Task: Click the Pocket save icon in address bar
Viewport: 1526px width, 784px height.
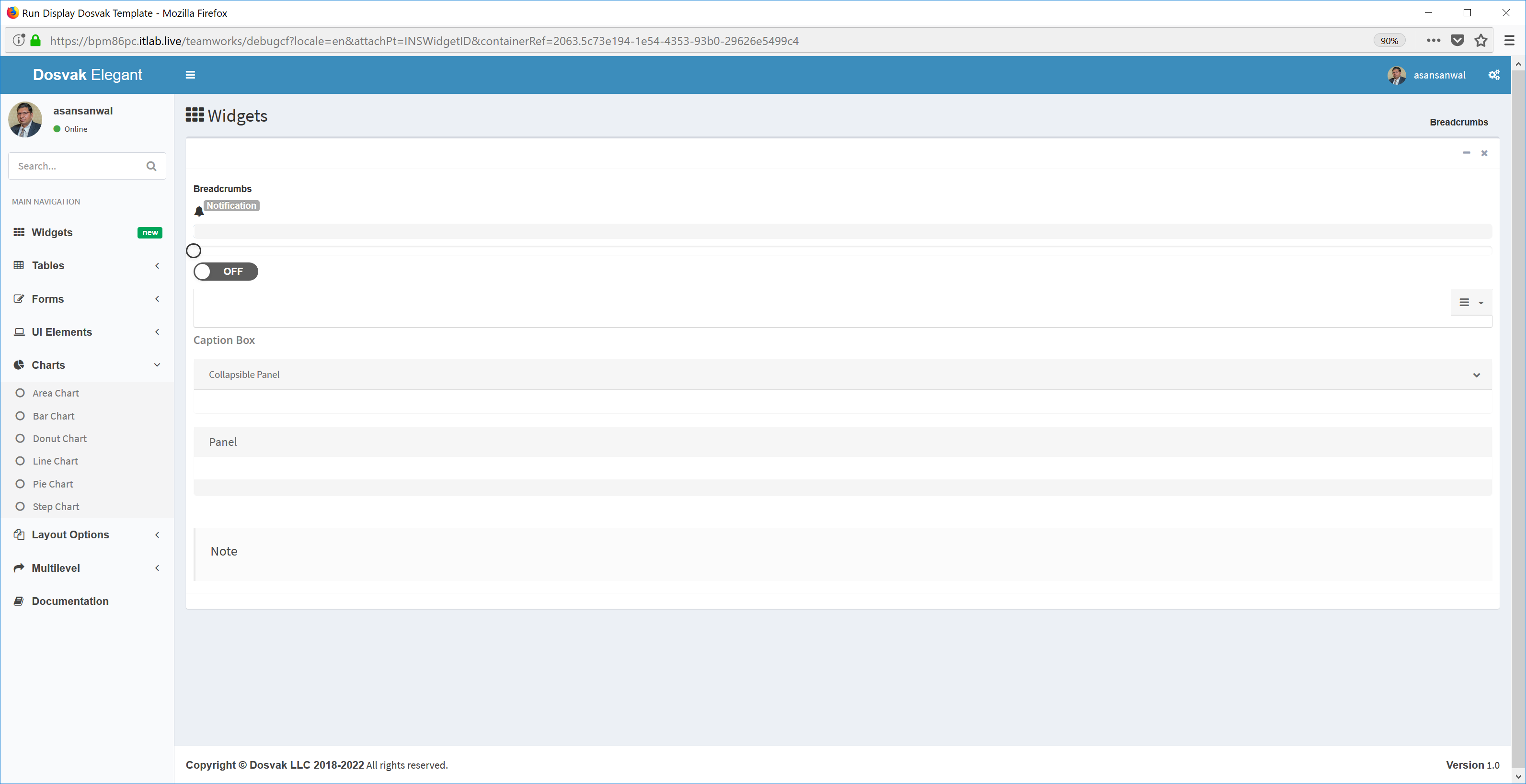Action: tap(1457, 40)
